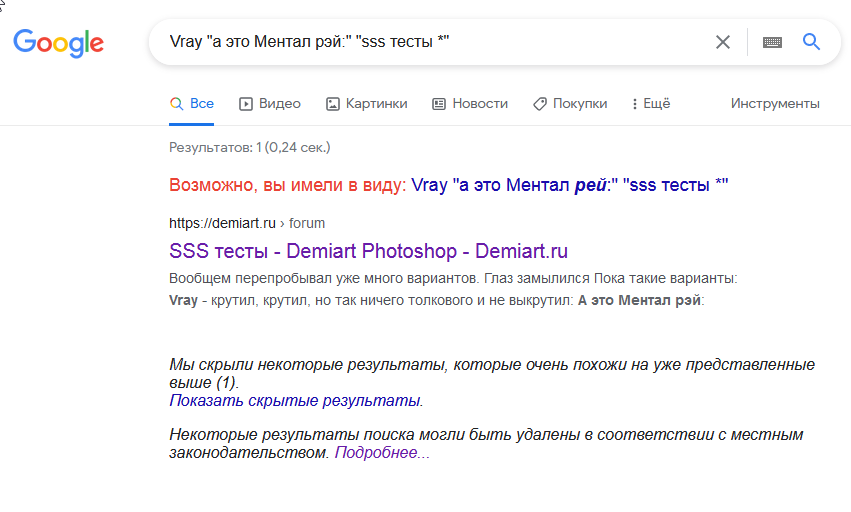Switch to the Видео tab
The height and width of the screenshot is (512, 851).
click(279, 103)
